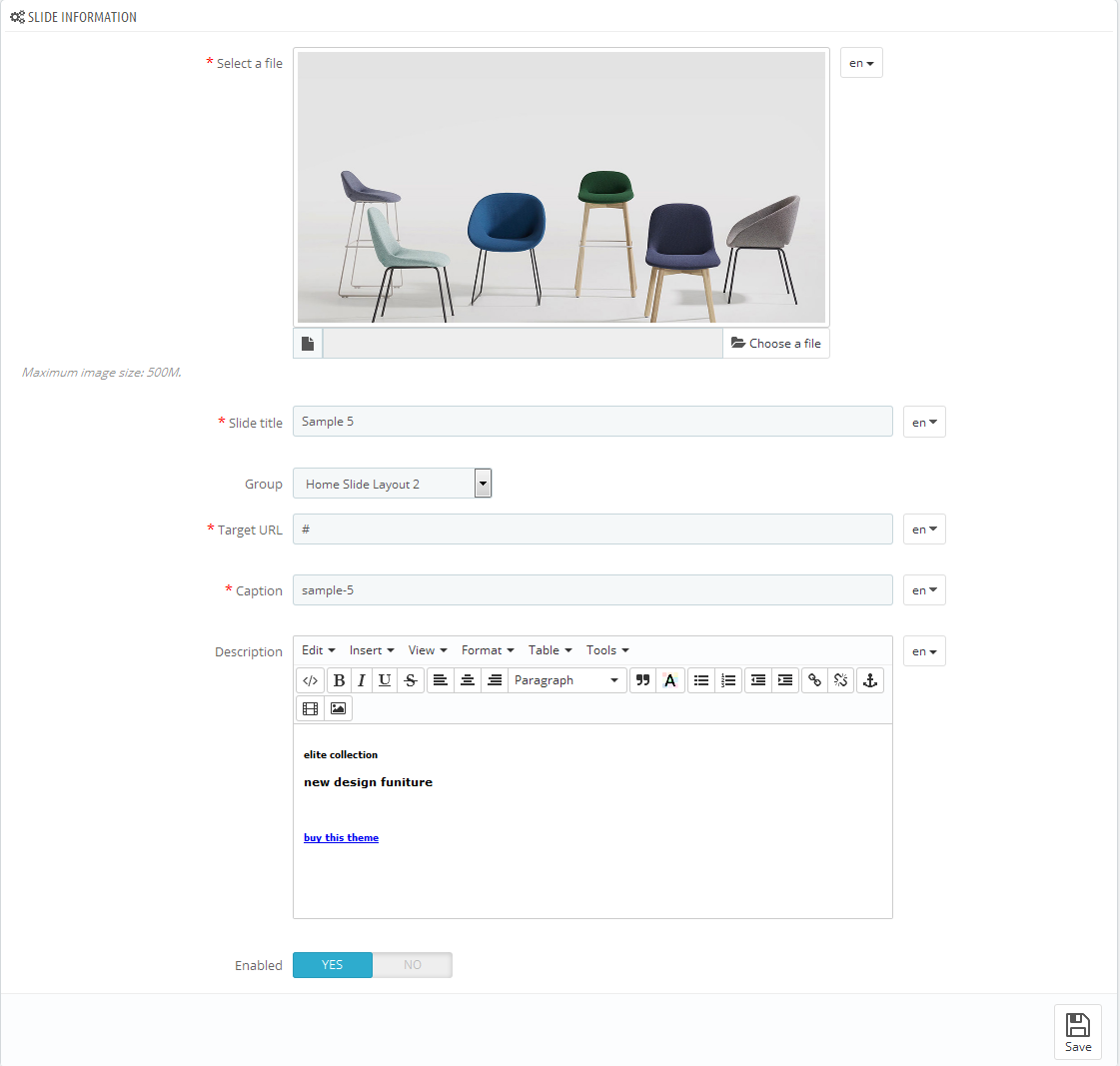
Task: Focus the Target URL input field
Action: [x=592, y=530]
